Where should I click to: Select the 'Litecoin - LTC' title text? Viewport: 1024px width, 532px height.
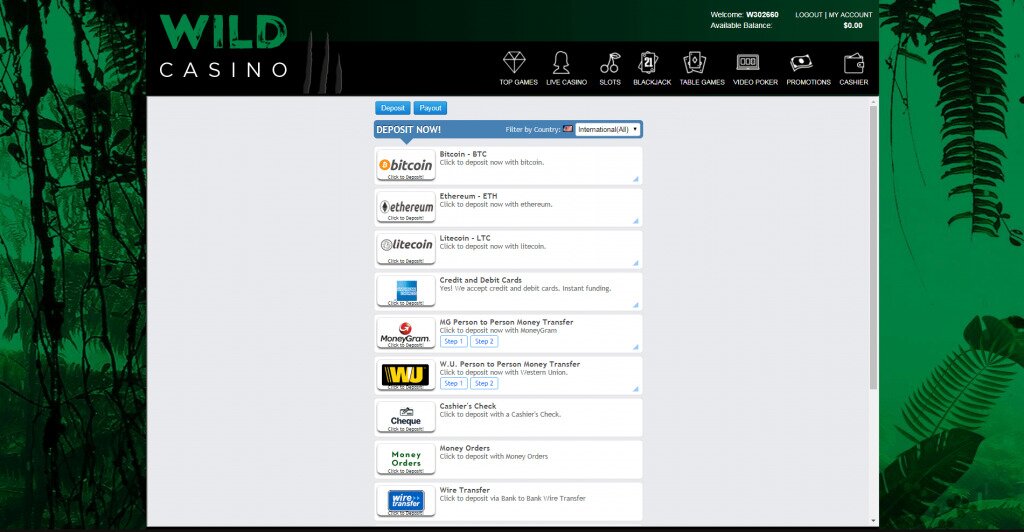click(x=465, y=238)
